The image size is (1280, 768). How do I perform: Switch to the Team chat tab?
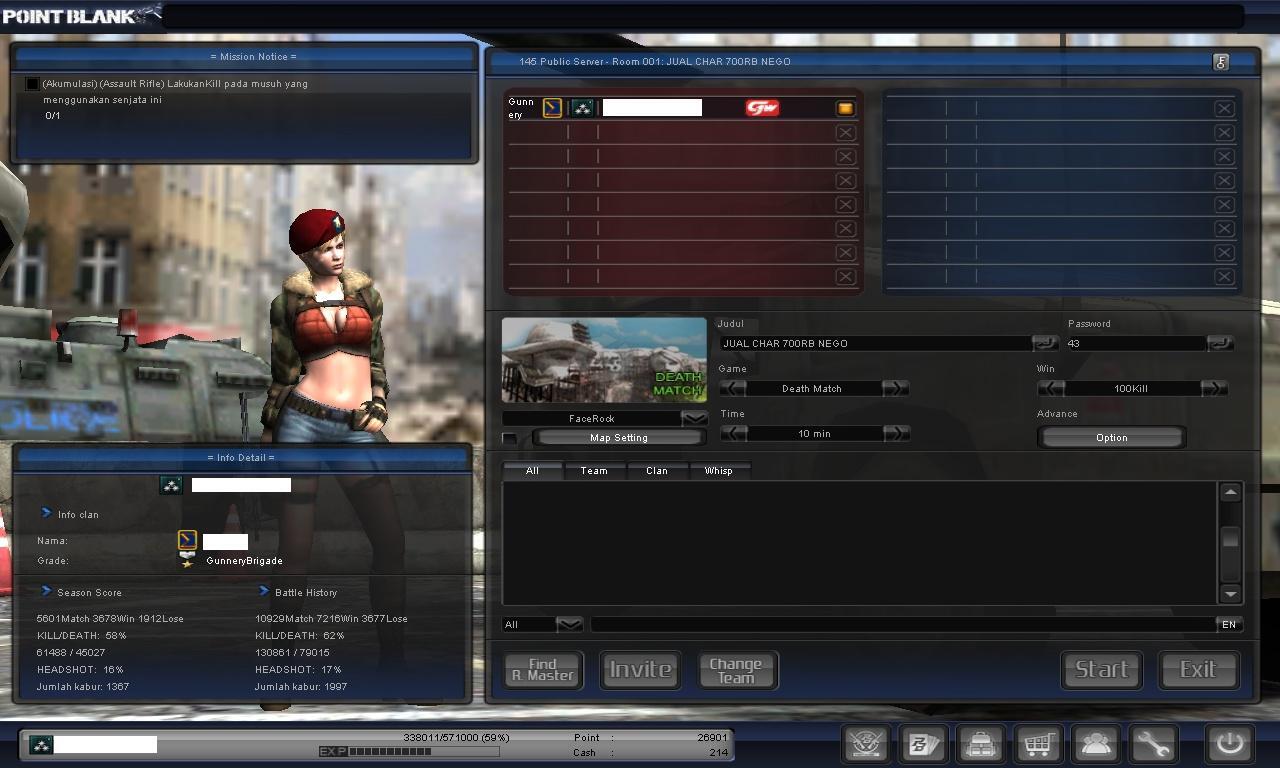(594, 470)
